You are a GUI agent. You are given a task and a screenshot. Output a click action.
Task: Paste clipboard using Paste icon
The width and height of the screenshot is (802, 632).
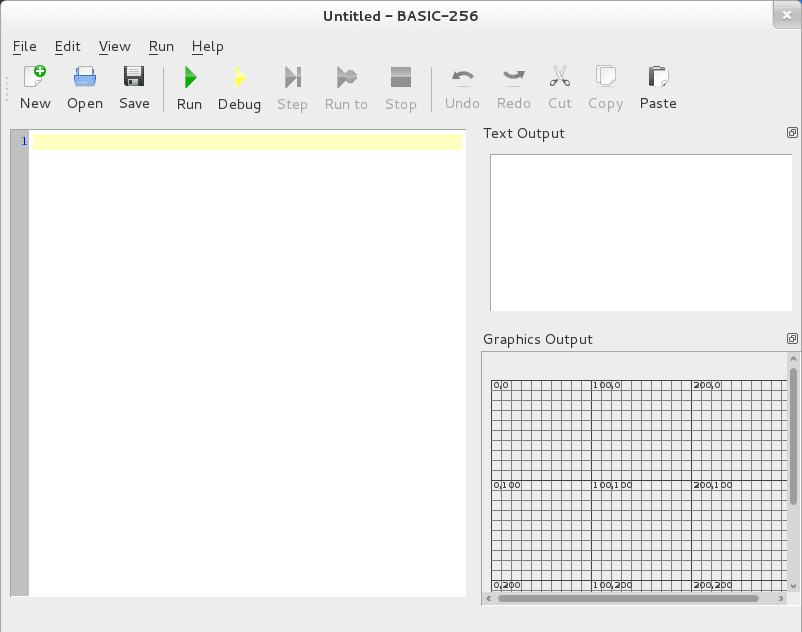658,87
